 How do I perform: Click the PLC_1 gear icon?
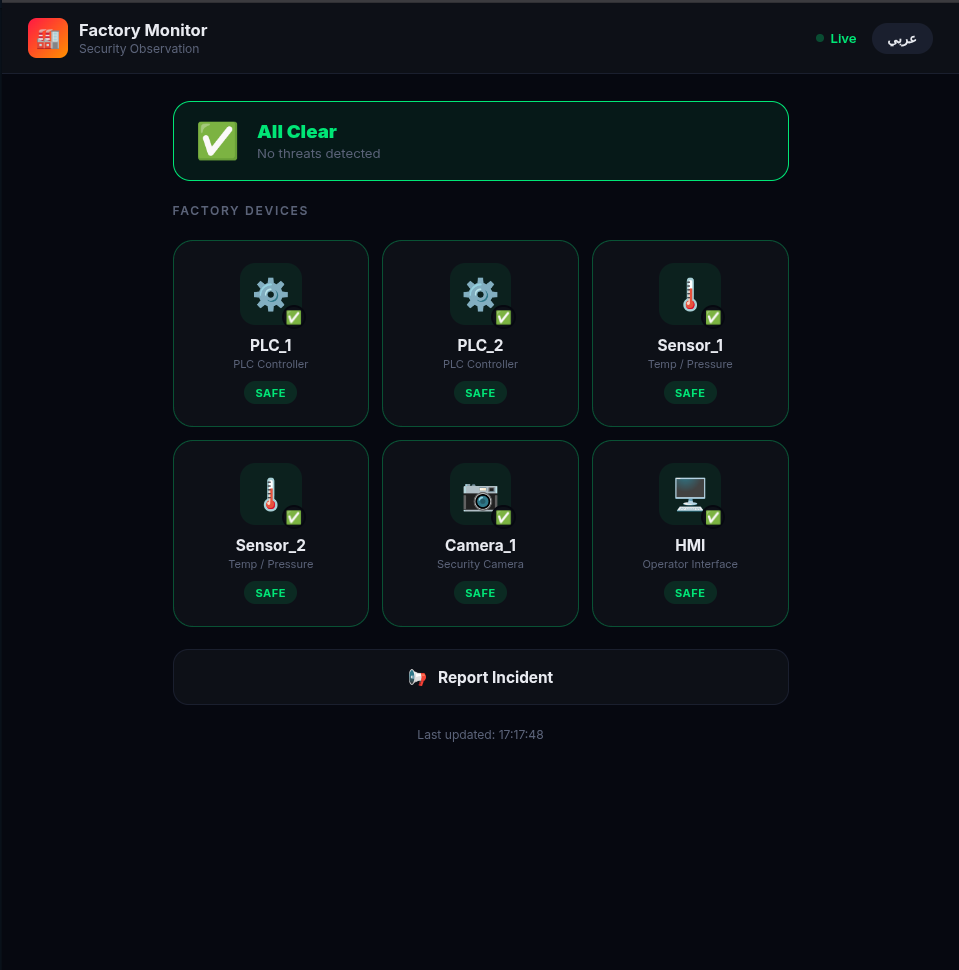271,294
